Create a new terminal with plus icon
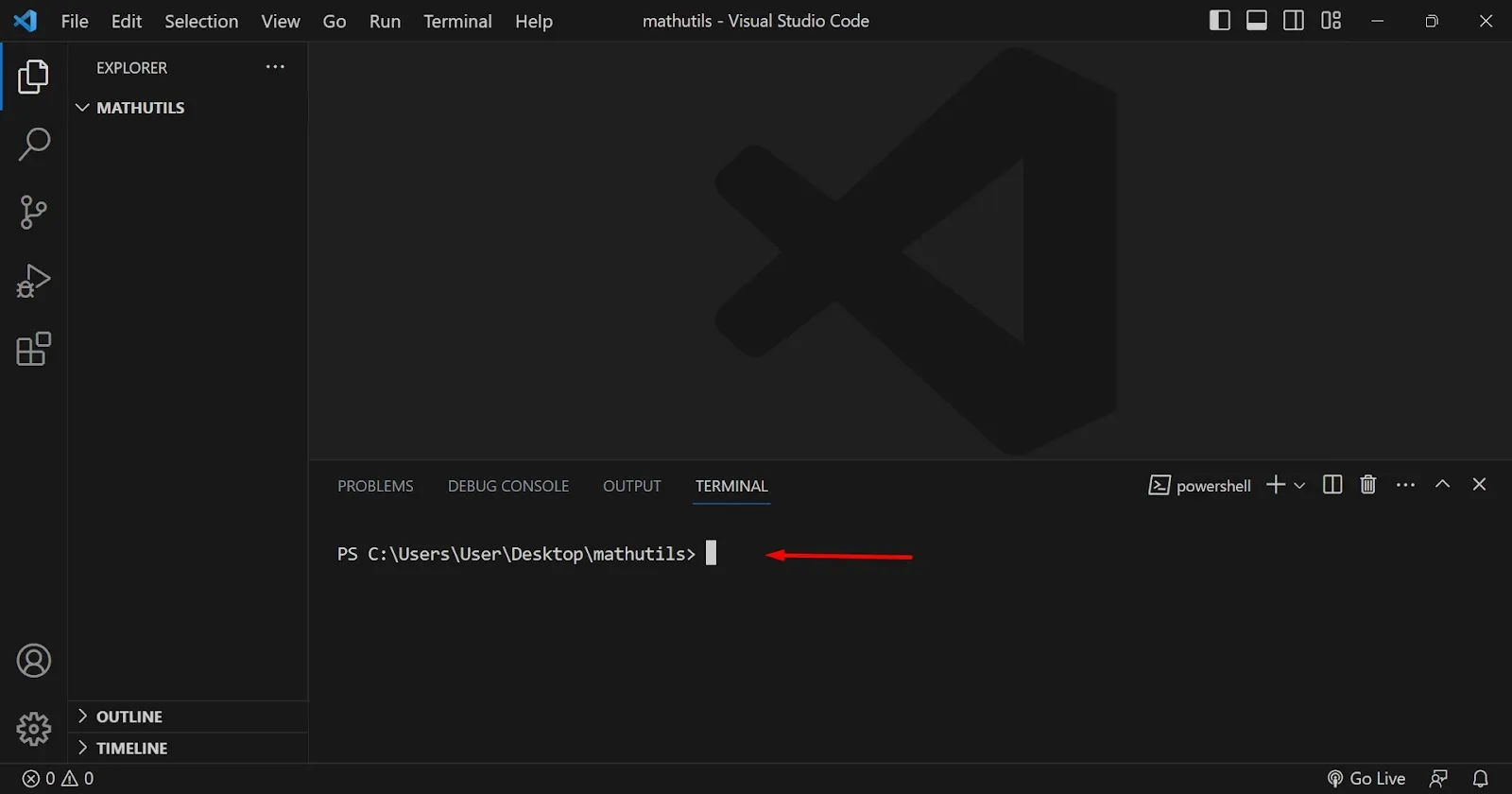Viewport: 1512px width, 794px height. pos(1276,485)
